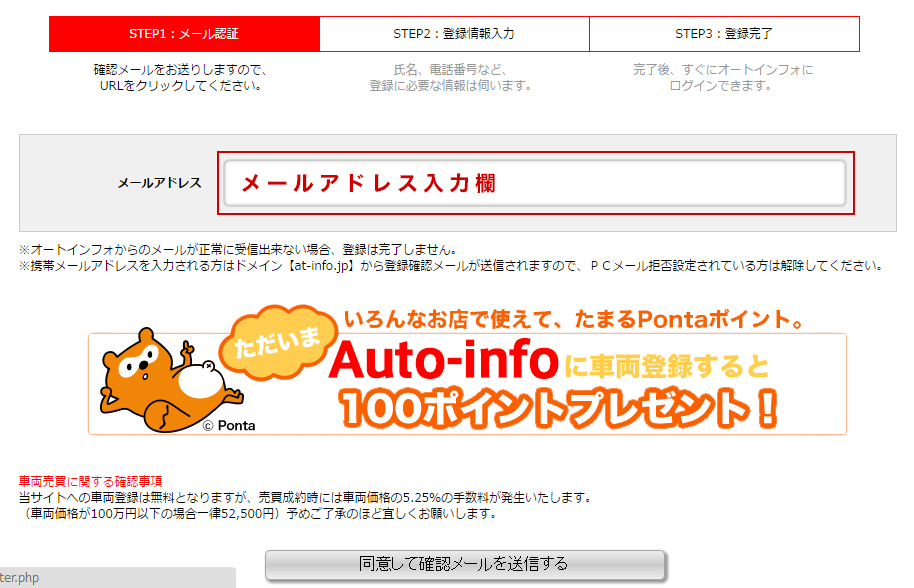Click the text 氏名、電話番号など、

(x=451, y=70)
